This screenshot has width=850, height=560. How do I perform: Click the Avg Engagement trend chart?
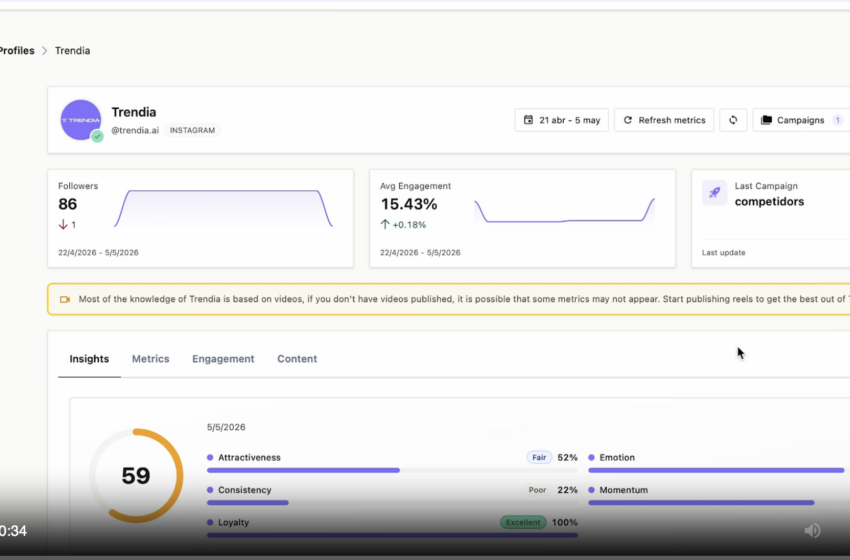coord(564,210)
